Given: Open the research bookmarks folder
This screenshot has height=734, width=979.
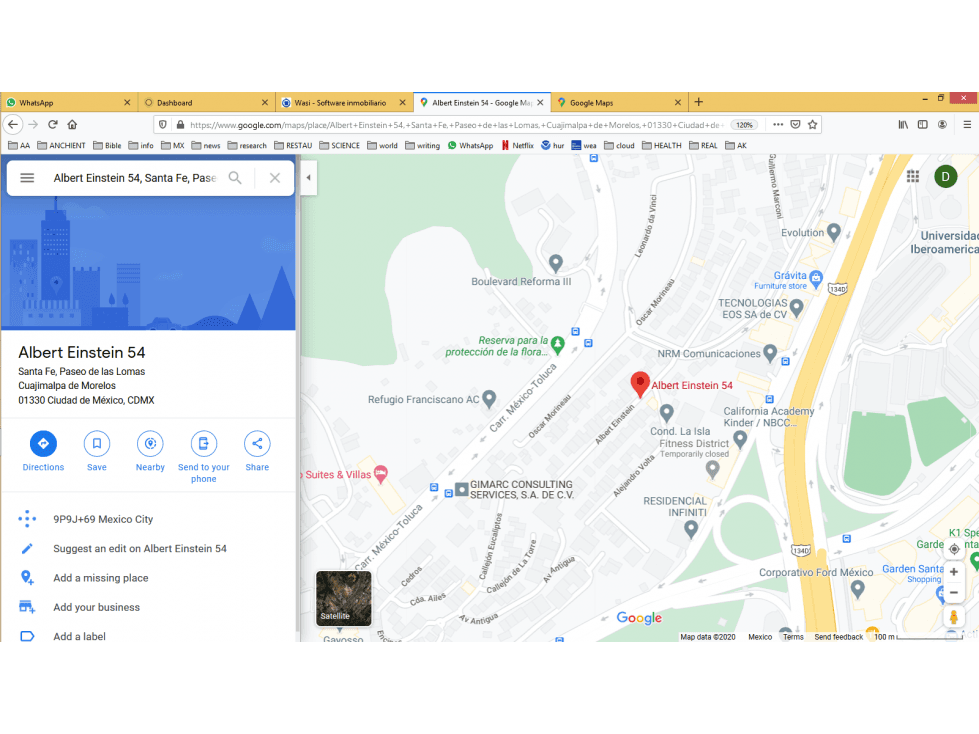Looking at the screenshot, I should (x=247, y=145).
